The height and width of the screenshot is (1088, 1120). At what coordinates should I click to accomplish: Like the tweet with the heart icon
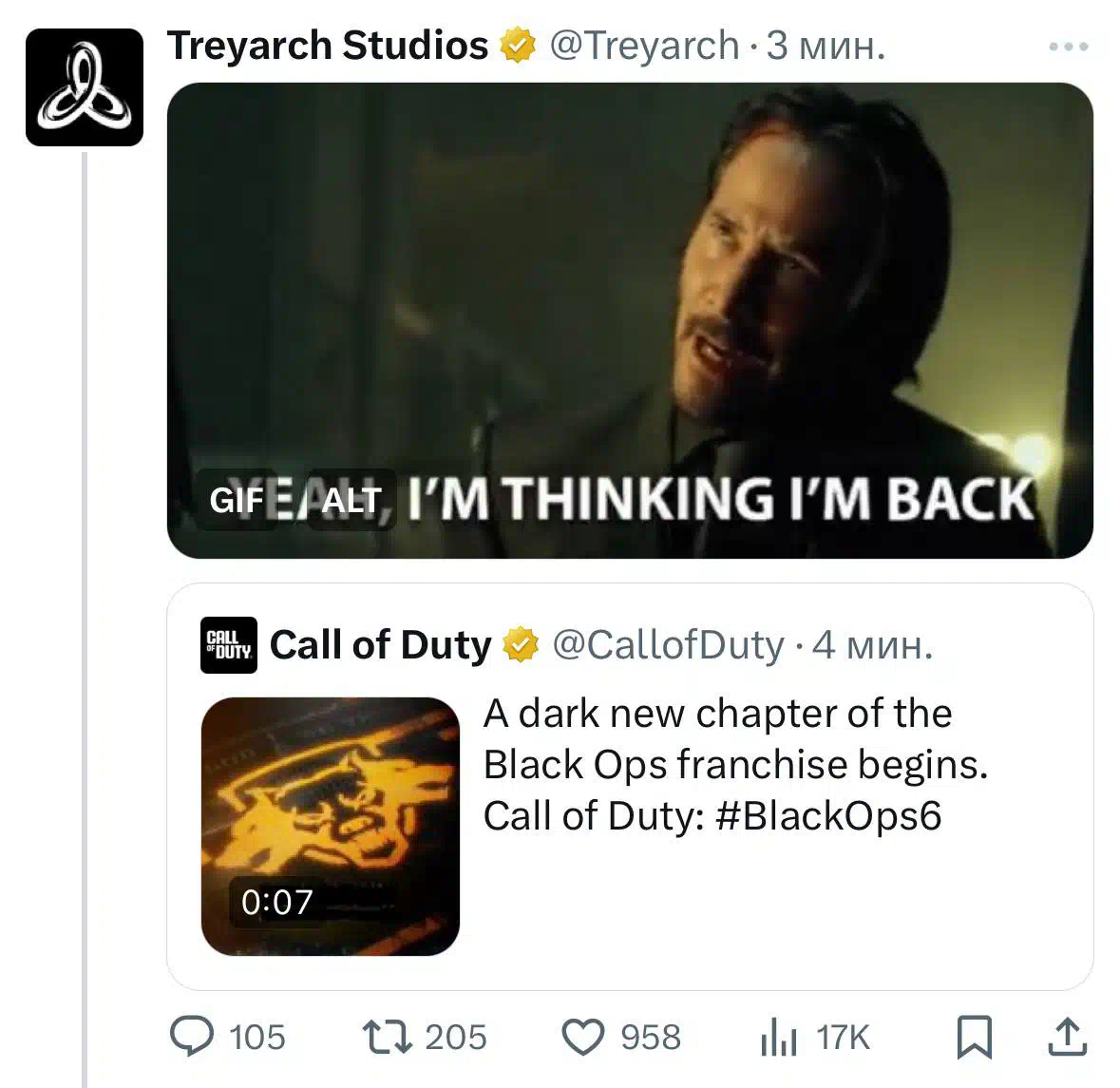(583, 1037)
